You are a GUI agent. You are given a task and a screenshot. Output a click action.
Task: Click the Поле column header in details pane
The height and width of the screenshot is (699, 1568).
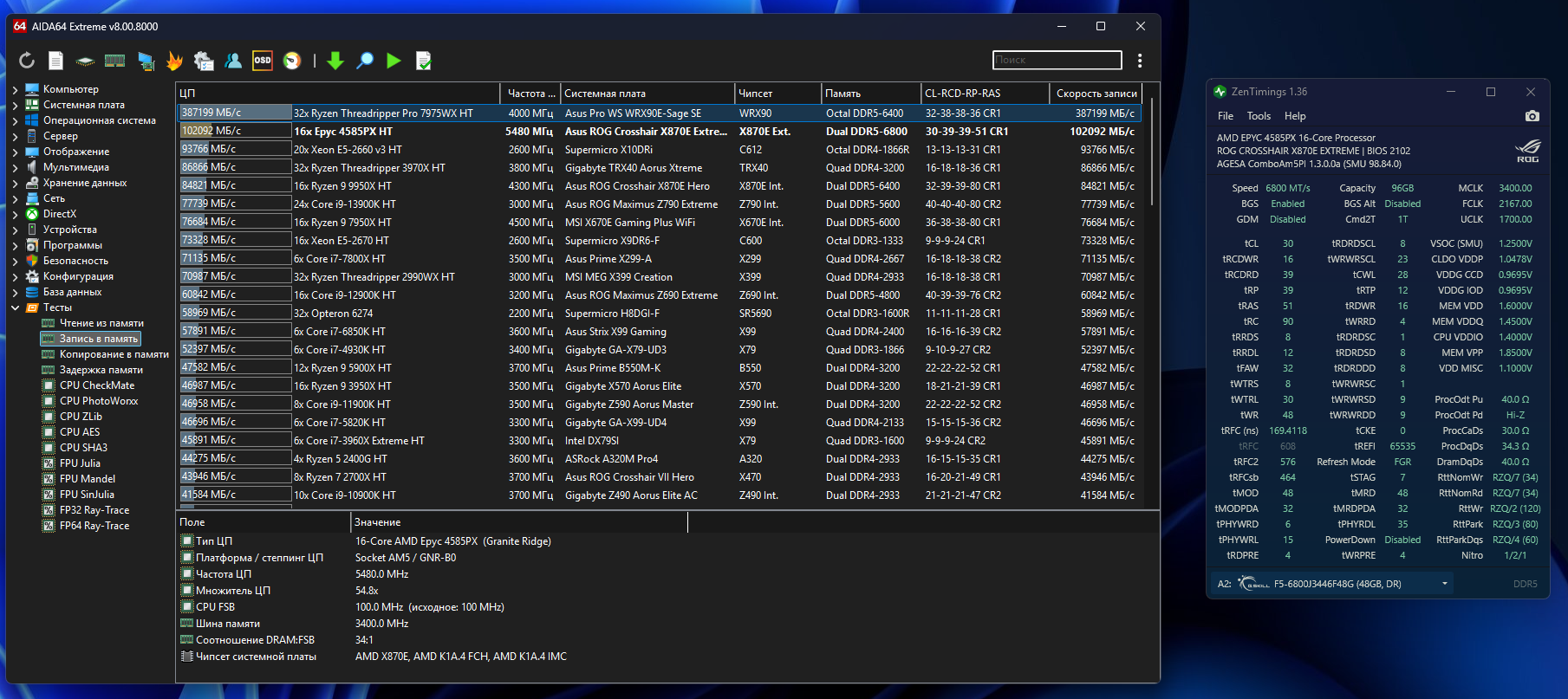(x=263, y=522)
